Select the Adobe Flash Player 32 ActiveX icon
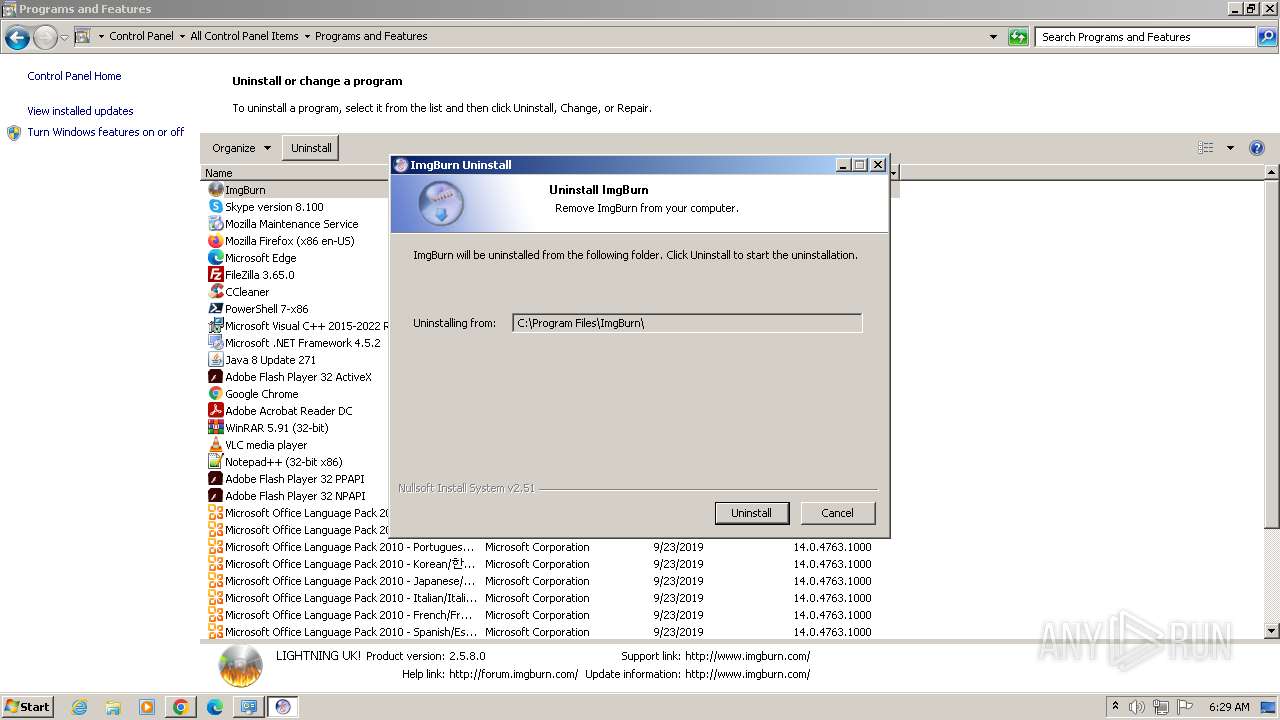1280x720 pixels. [215, 377]
